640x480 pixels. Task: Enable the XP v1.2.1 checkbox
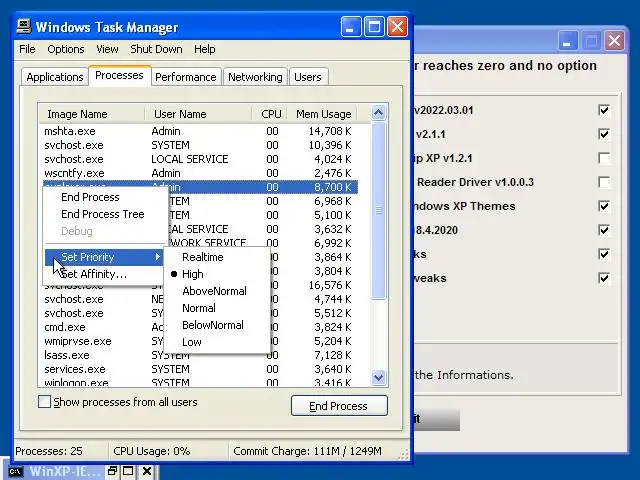[604, 158]
